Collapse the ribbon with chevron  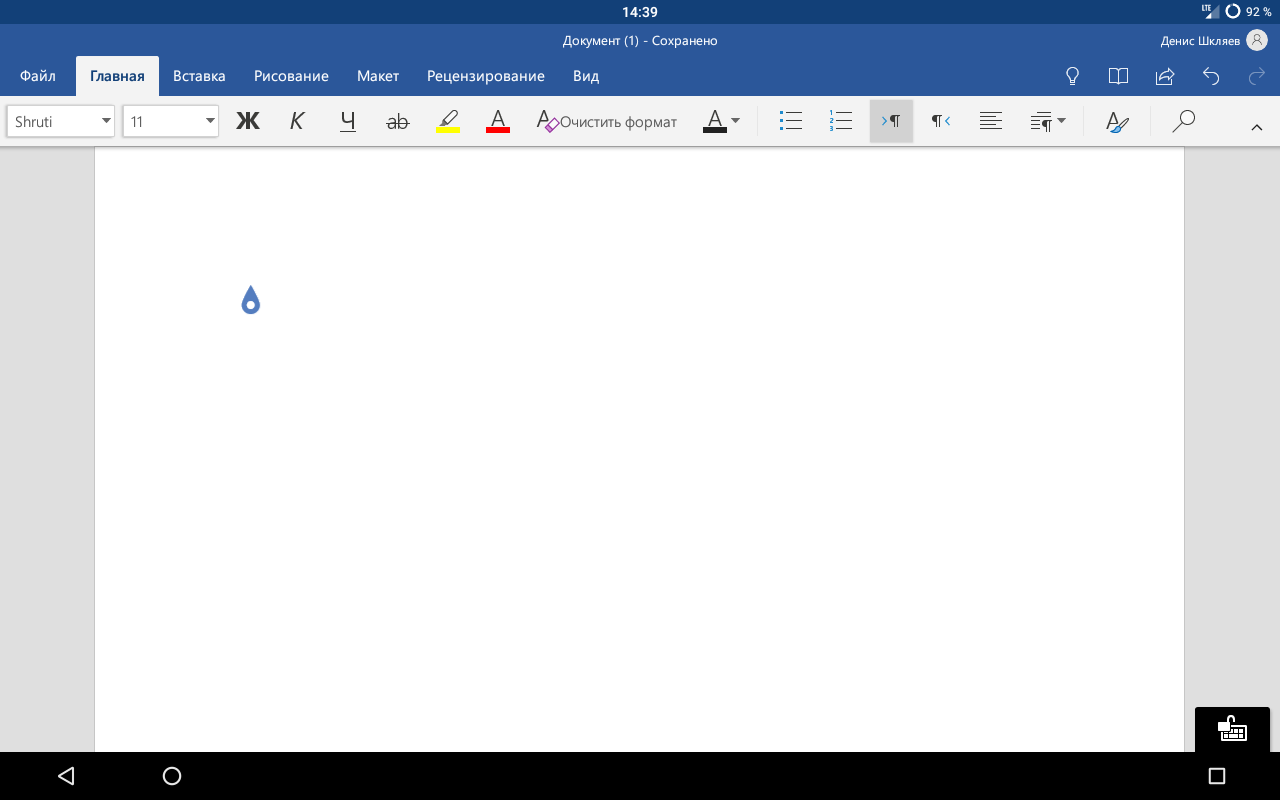coord(1256,125)
